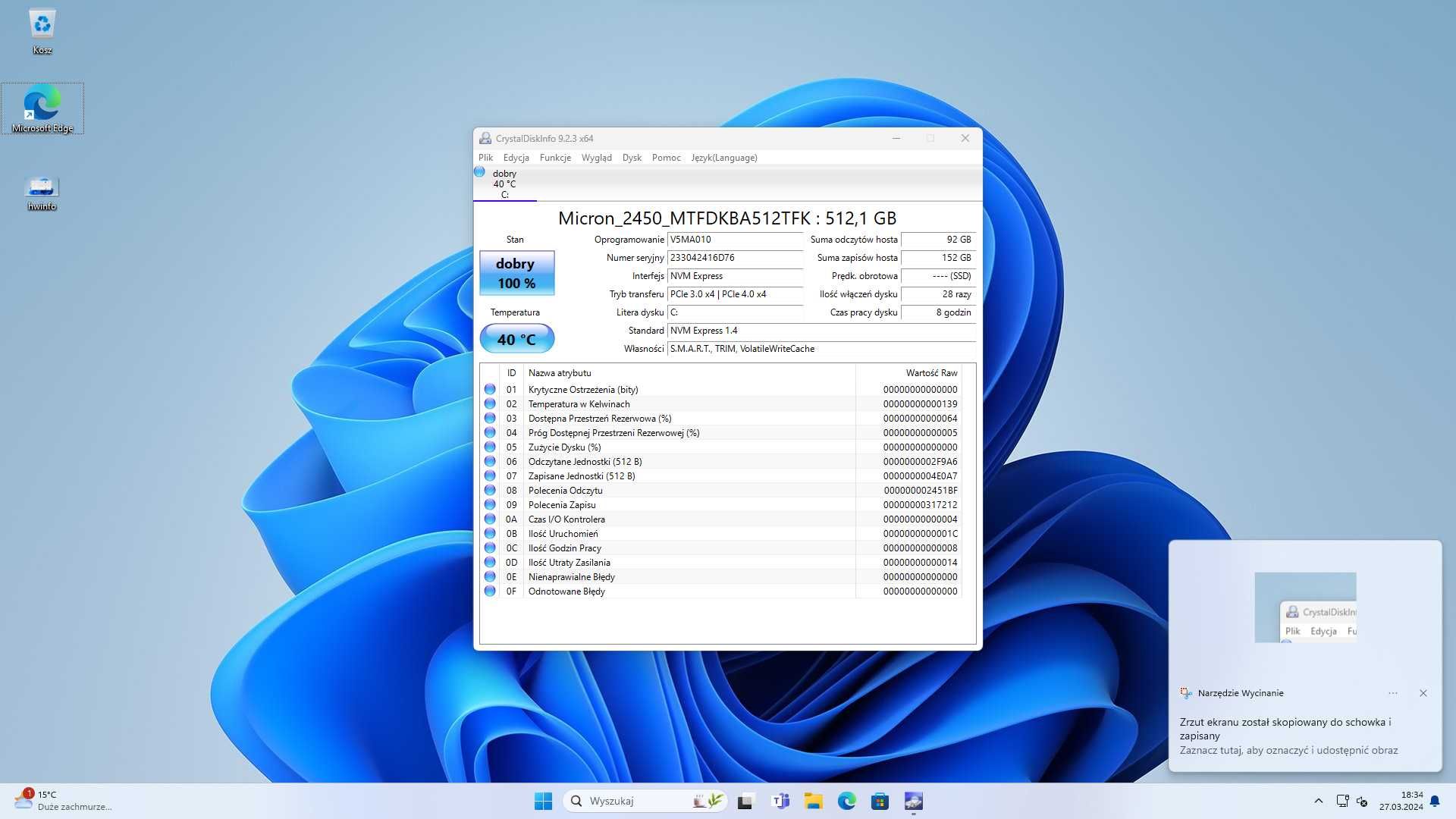1456x819 pixels.
Task: Click the Wyszukaj search box
Action: coord(646,801)
